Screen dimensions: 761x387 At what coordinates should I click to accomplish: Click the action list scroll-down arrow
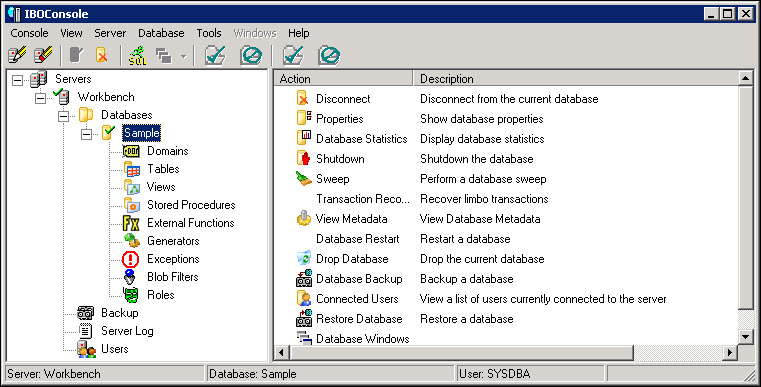pyautogui.click(x=746, y=336)
